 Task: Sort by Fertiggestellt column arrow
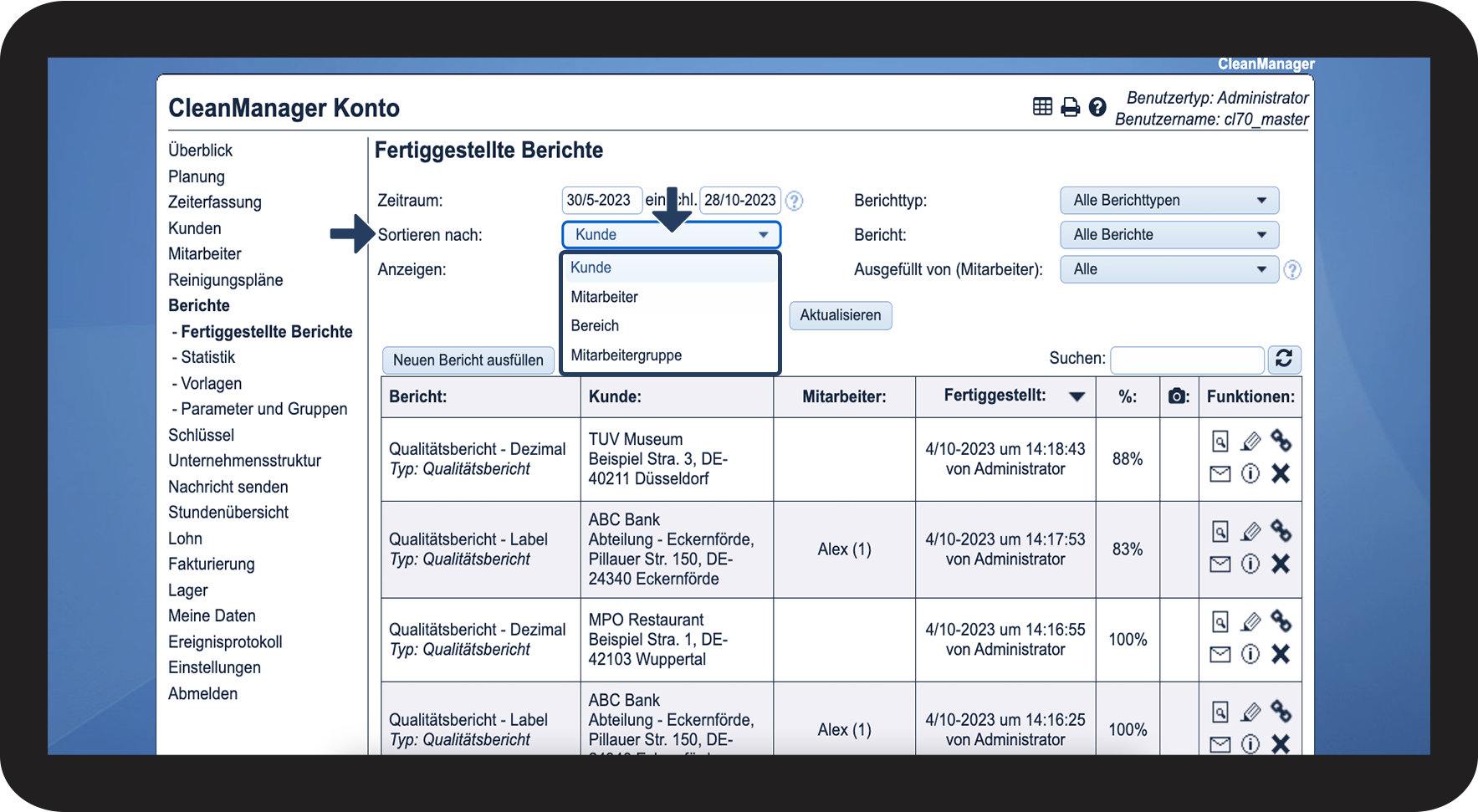pos(1077,396)
